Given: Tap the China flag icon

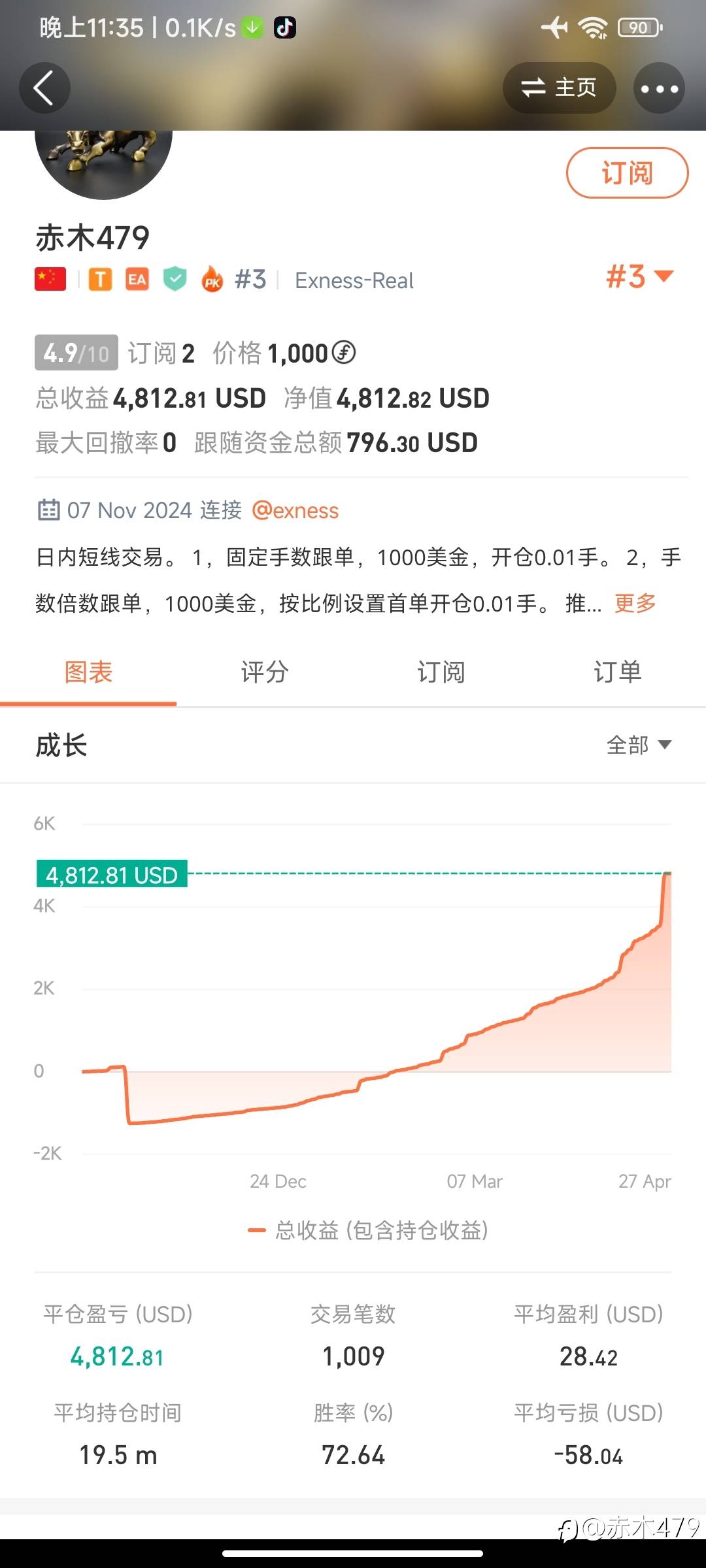Looking at the screenshot, I should (50, 280).
